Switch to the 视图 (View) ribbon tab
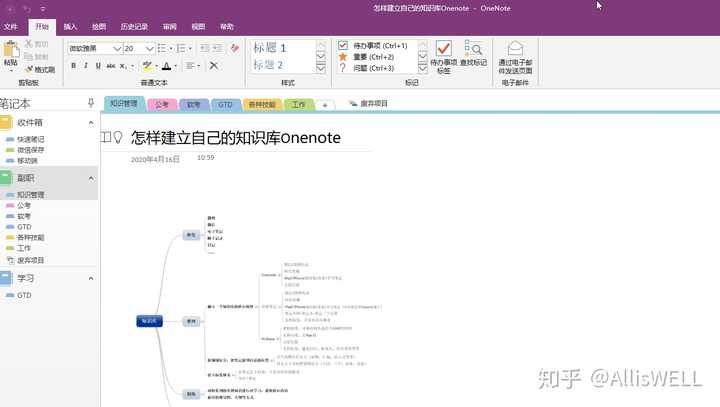Viewport: 720px width, 407px height. (198, 27)
